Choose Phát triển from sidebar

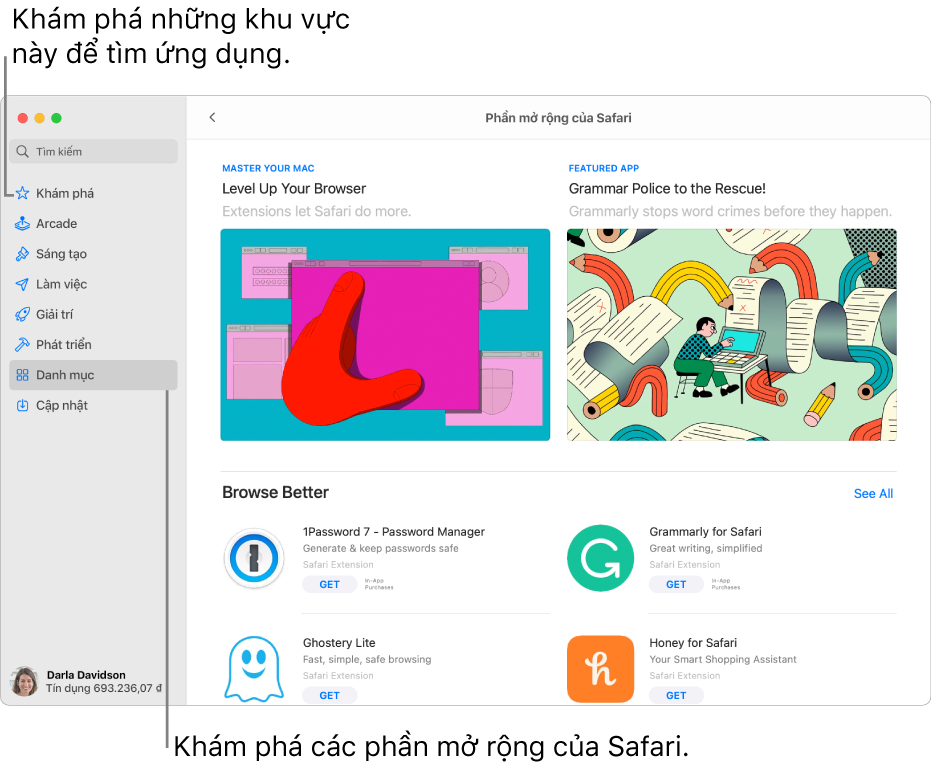[93, 344]
